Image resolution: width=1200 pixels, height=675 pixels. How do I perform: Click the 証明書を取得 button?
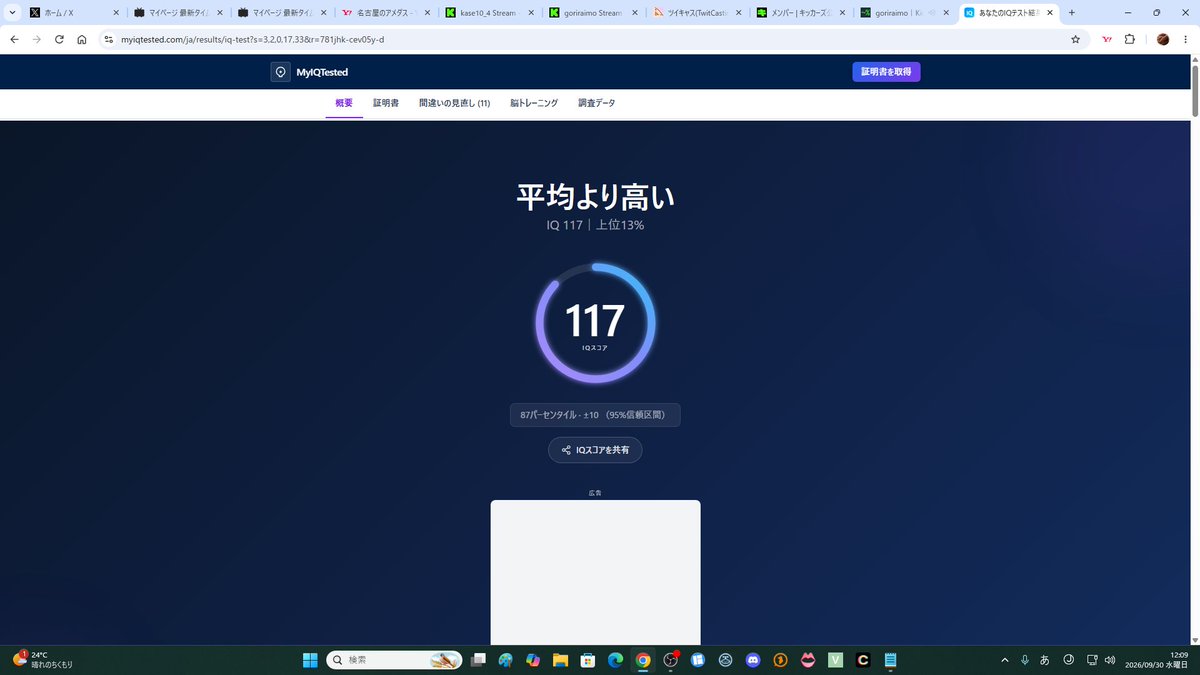coord(886,72)
